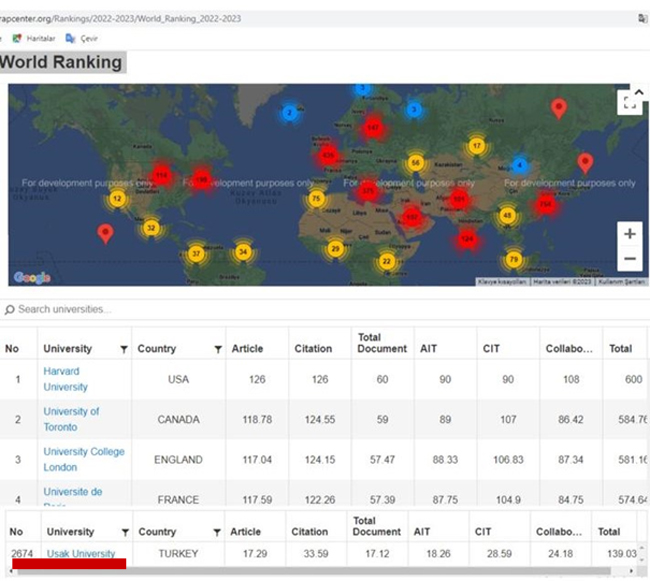Collapse the map using the up chevron
Screen dimensions: 650x581
click(x=639, y=92)
